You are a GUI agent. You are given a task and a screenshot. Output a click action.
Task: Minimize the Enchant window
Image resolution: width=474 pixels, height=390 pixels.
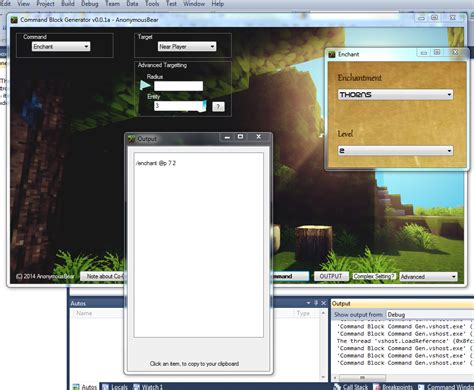424,53
